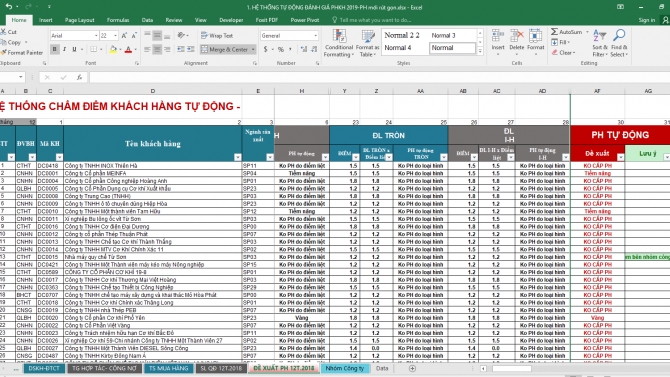Image resolution: width=670 pixels, height=377 pixels.
Task: Open filter dropdown for Đề xuất column
Action: click(620, 157)
